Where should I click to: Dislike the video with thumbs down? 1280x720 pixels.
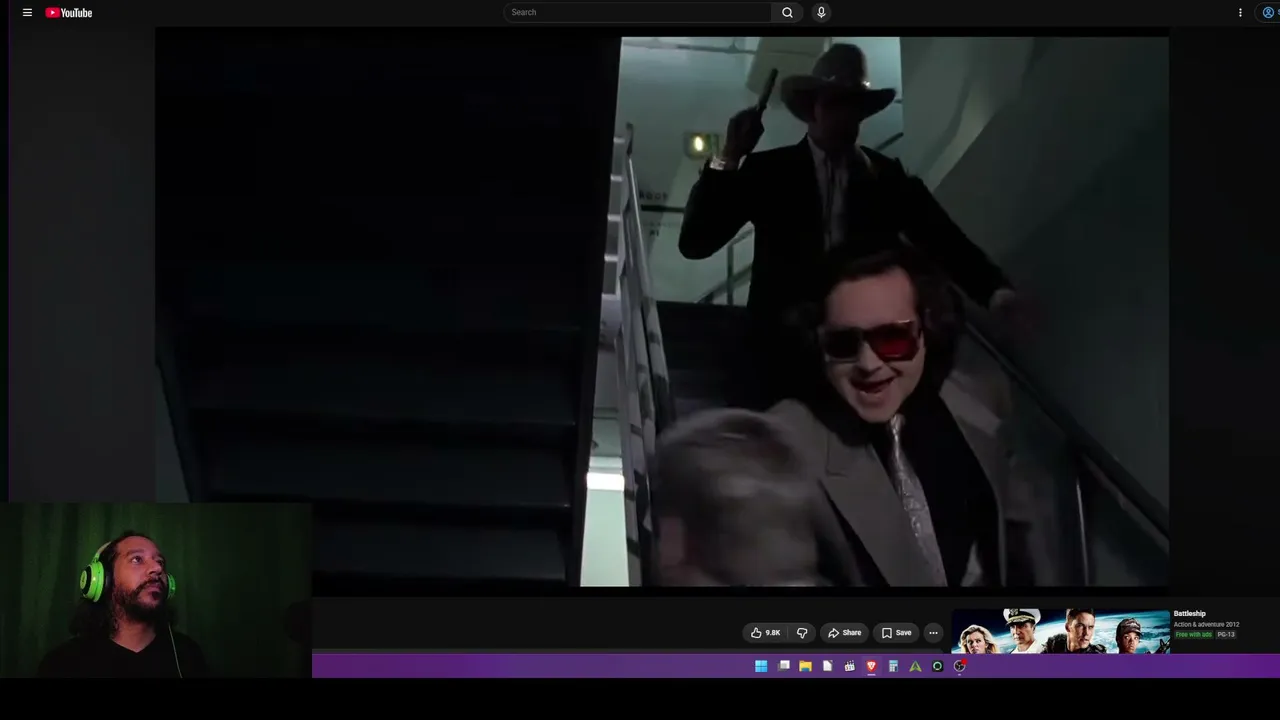(802, 633)
